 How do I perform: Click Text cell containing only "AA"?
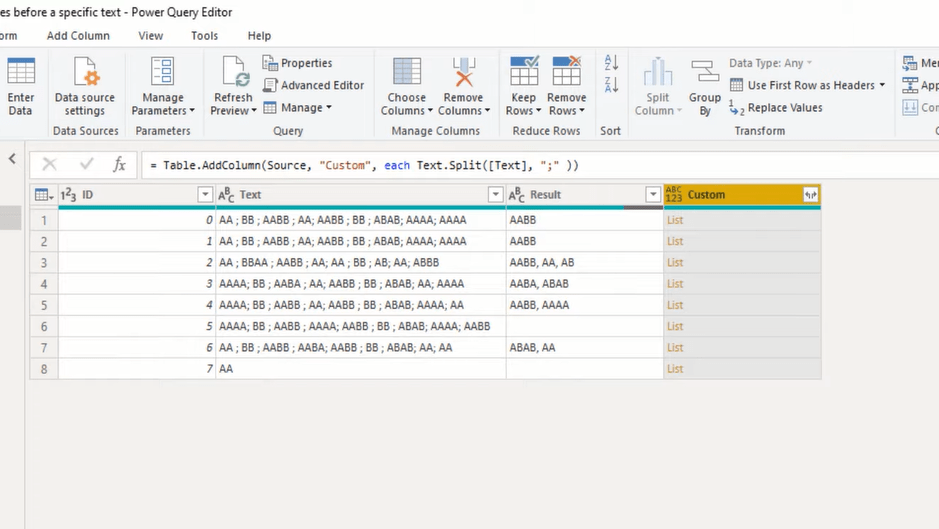[361, 368]
